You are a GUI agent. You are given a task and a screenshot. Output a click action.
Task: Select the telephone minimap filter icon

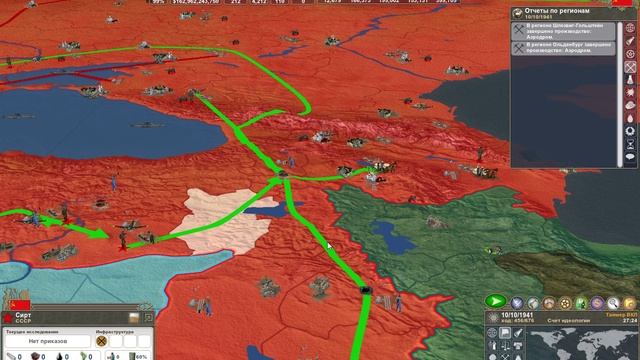tap(518, 346)
